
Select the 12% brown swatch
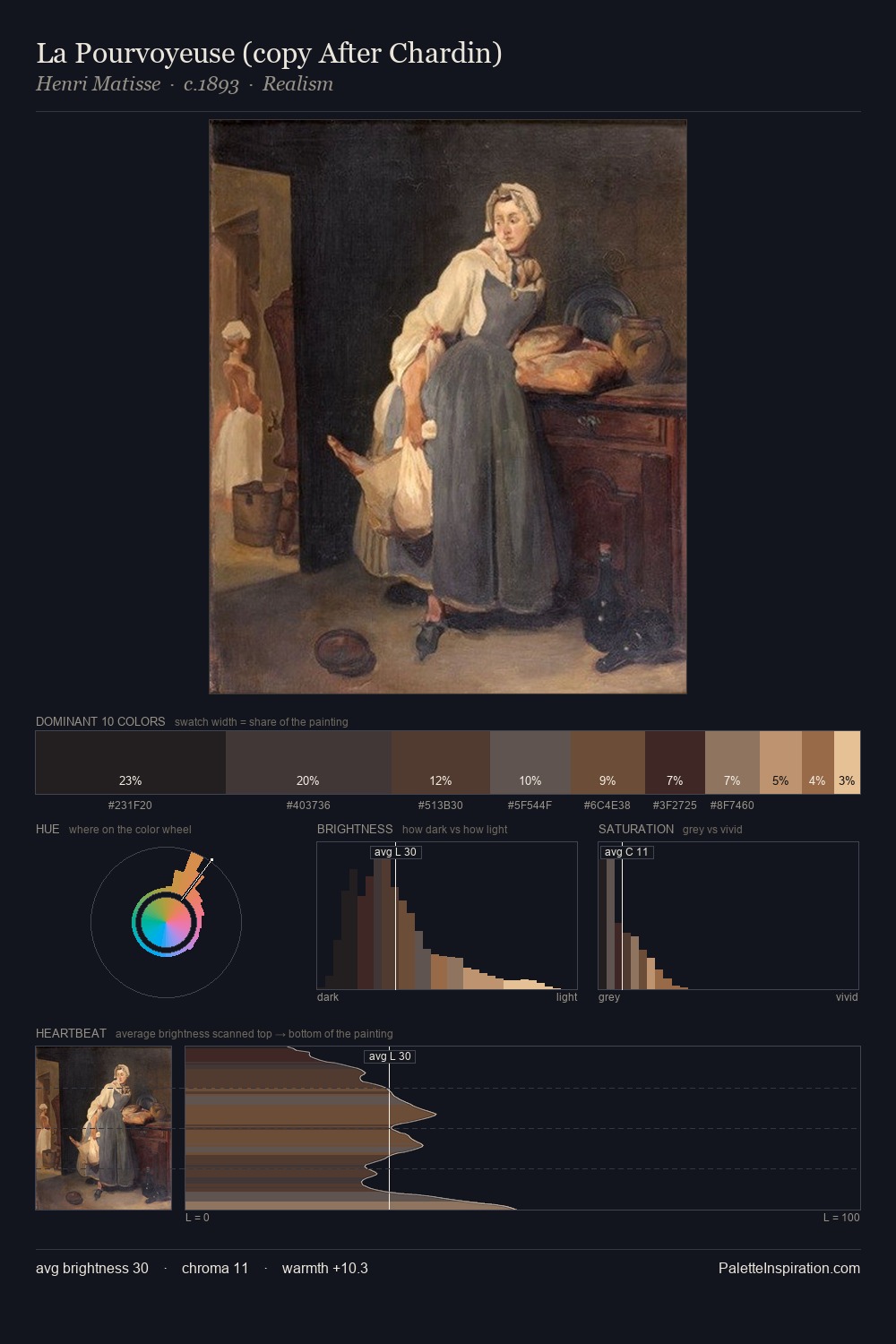pyautogui.click(x=441, y=762)
